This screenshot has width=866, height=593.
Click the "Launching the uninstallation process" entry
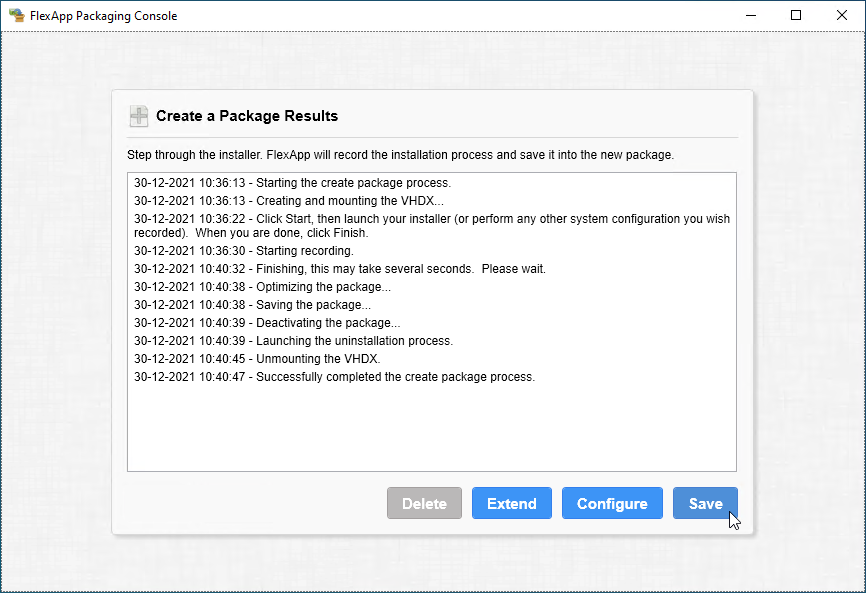pyautogui.click(x=293, y=341)
